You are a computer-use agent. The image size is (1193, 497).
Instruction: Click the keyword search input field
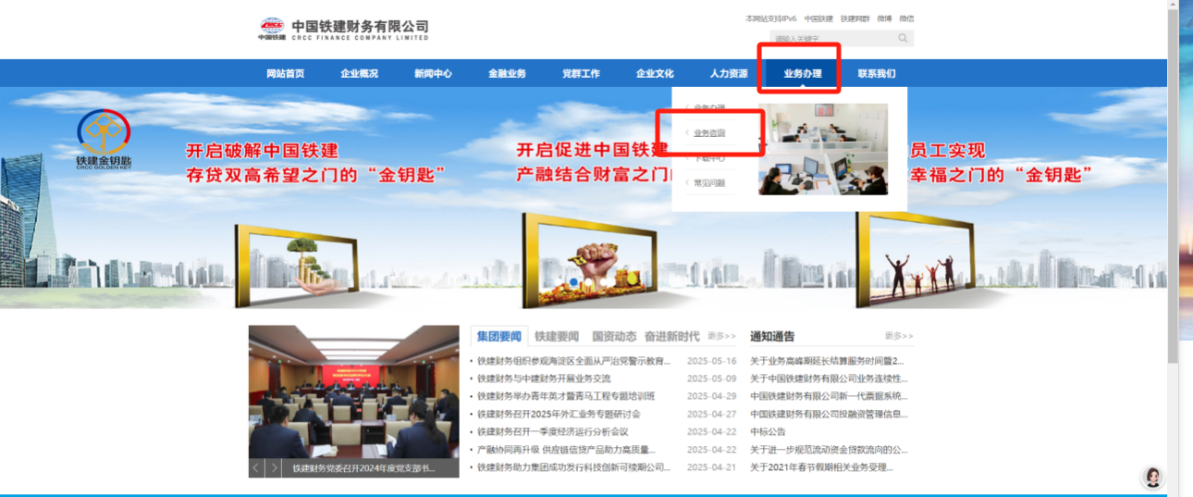[832, 39]
